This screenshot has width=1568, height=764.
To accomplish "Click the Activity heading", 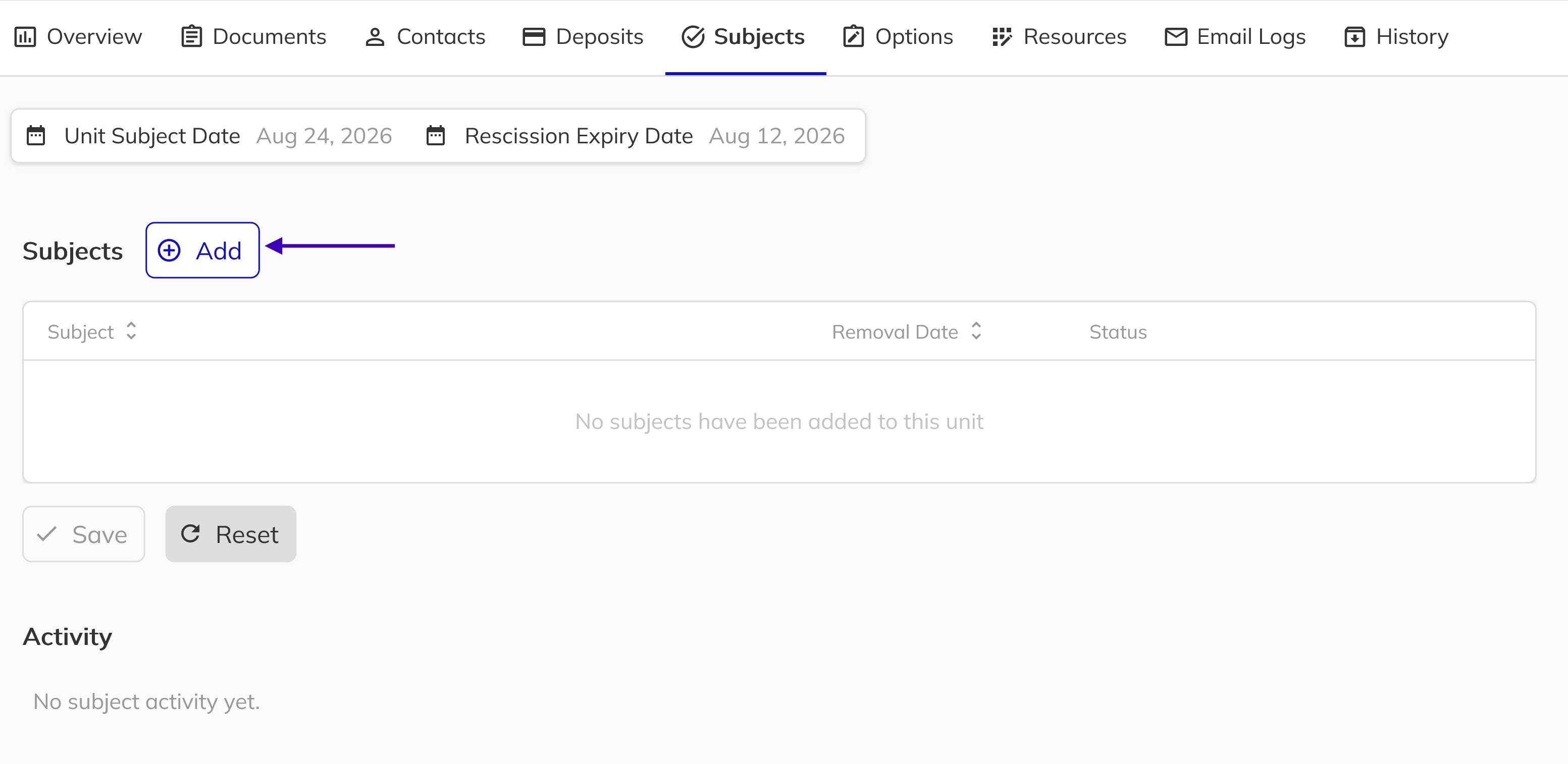I will [x=68, y=637].
